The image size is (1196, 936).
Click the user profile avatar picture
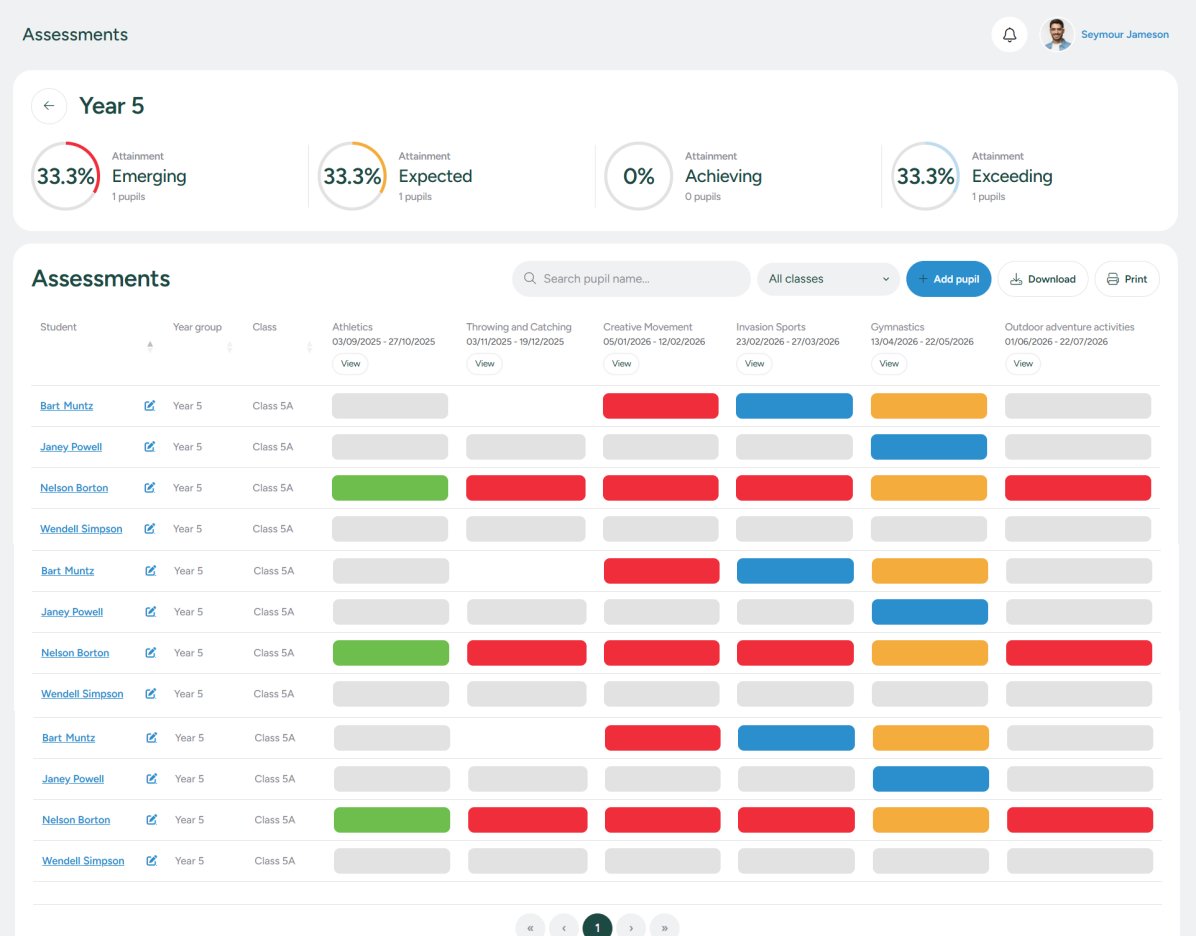[1056, 35]
